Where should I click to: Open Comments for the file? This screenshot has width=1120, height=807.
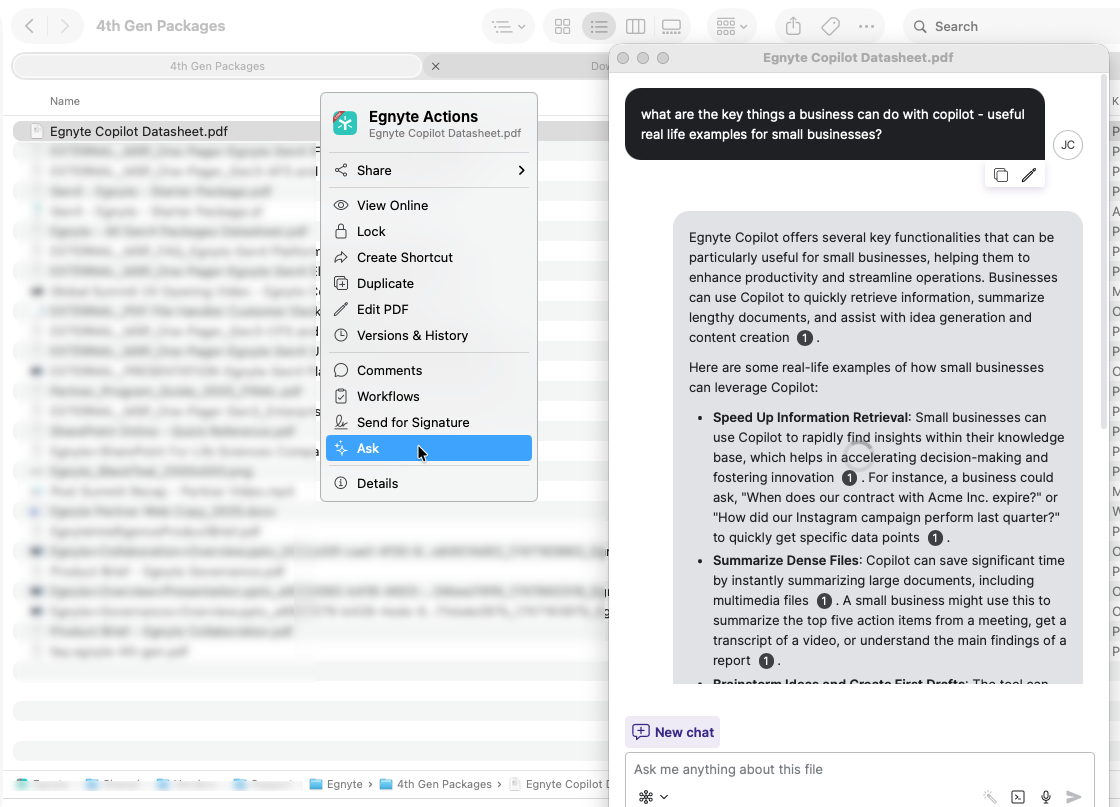pyautogui.click(x=429, y=371)
